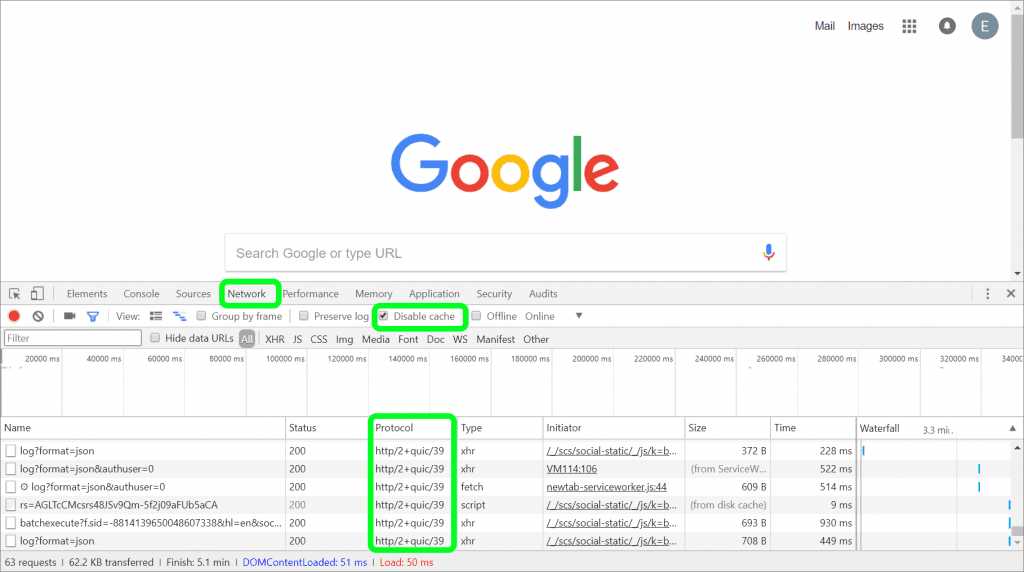This screenshot has width=1024, height=572.
Task: Click the Google search box
Action: click(505, 253)
